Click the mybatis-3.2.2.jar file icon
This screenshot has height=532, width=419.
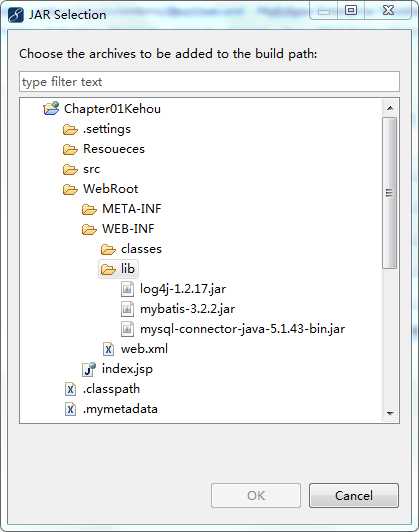point(127,309)
